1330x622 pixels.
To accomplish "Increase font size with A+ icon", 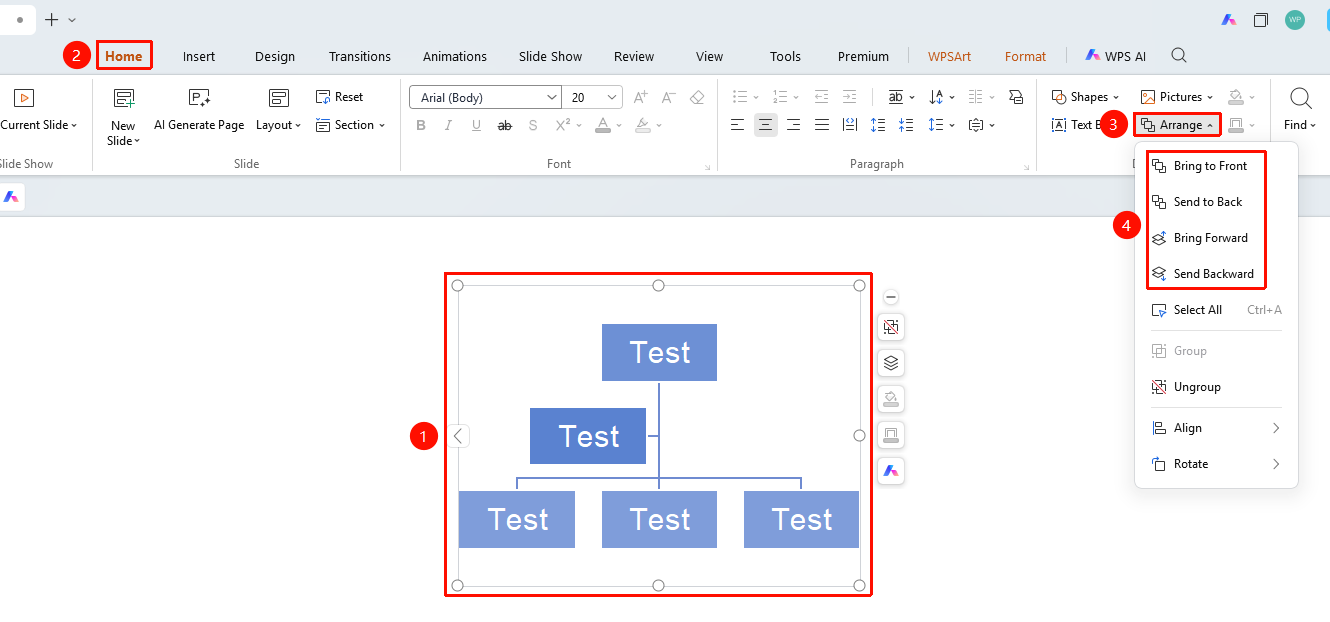I will click(x=641, y=97).
